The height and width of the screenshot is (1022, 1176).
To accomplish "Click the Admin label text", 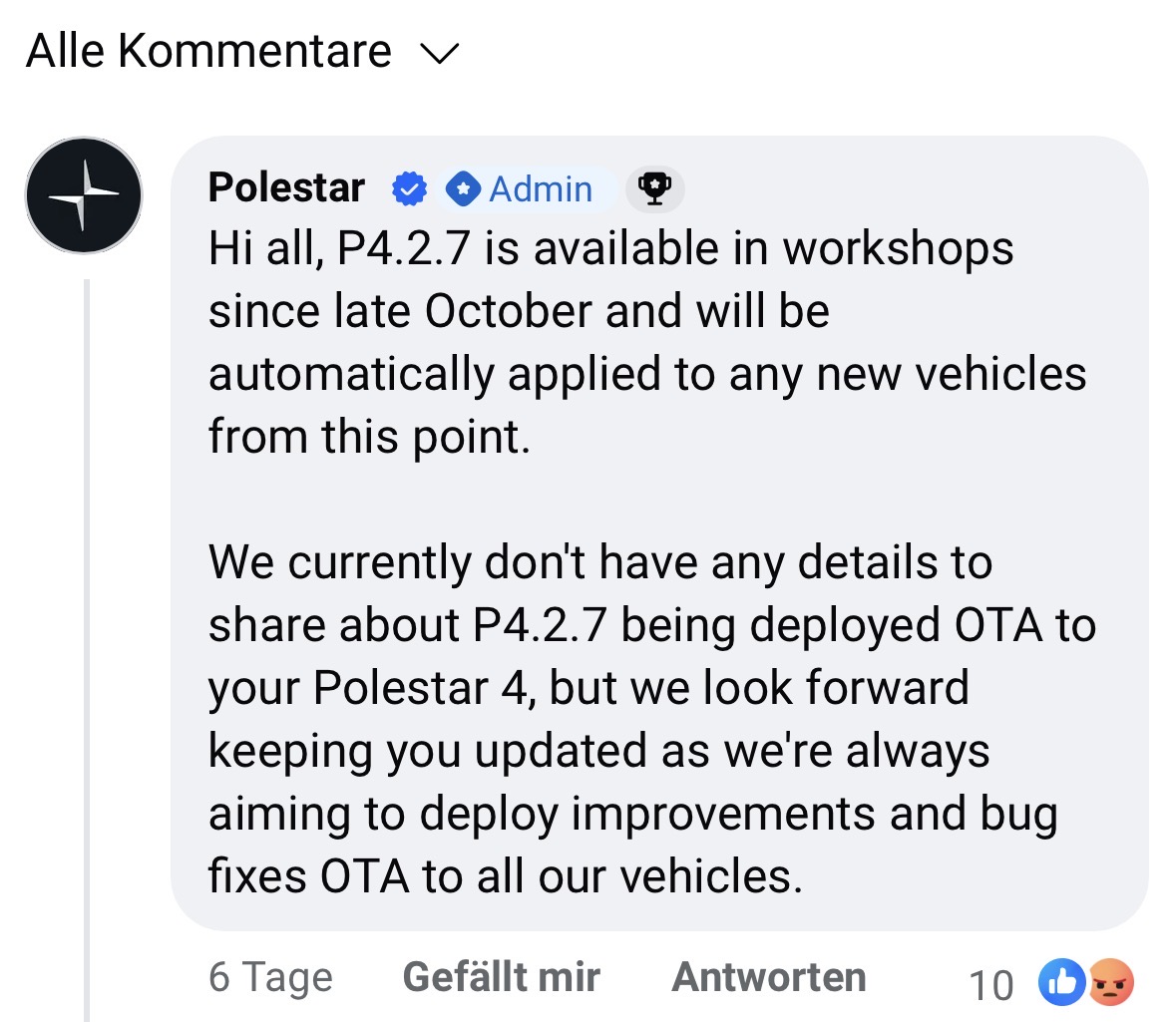I will click(541, 188).
